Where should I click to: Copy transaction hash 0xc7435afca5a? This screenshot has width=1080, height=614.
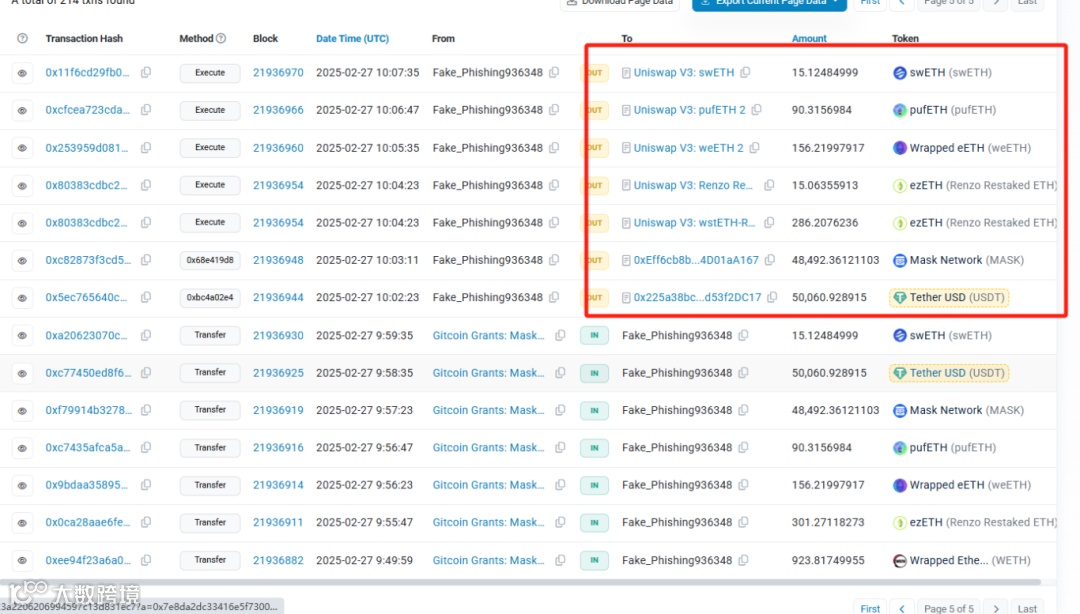(x=146, y=447)
